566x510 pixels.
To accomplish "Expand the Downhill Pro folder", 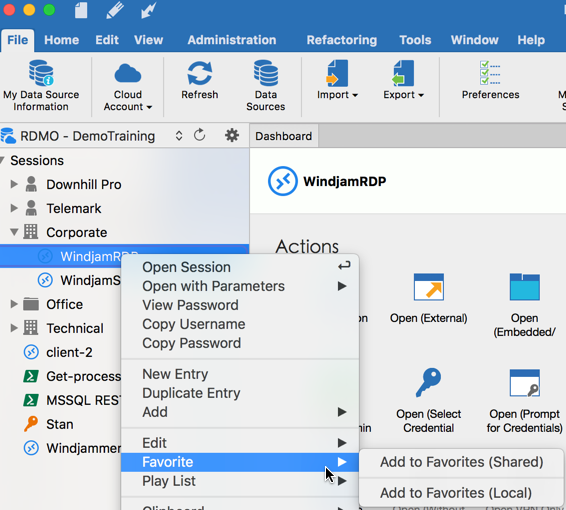I will point(14,184).
